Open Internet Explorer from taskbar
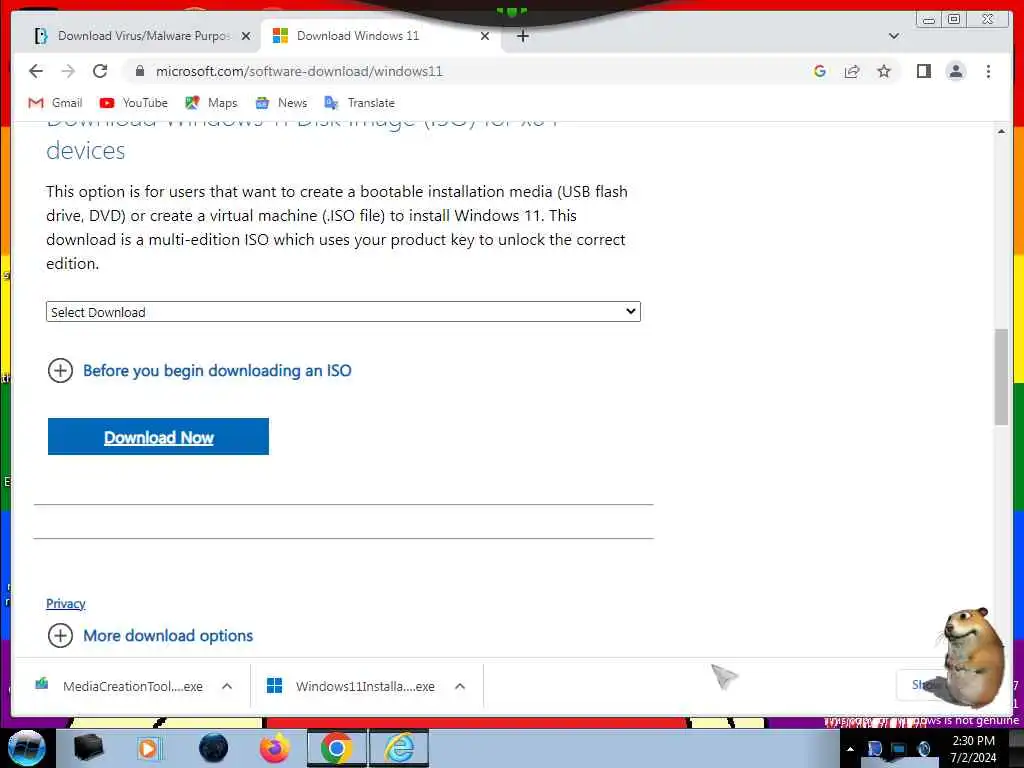 [x=399, y=748]
